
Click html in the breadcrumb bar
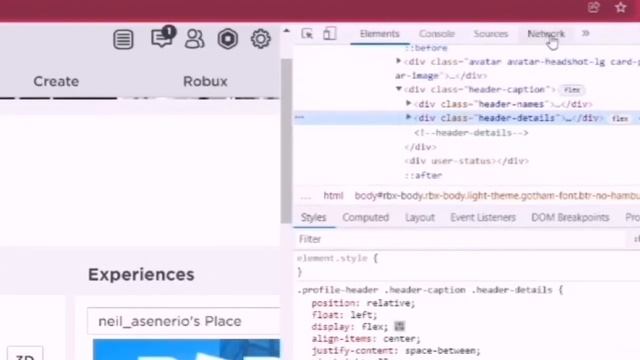[333, 196]
